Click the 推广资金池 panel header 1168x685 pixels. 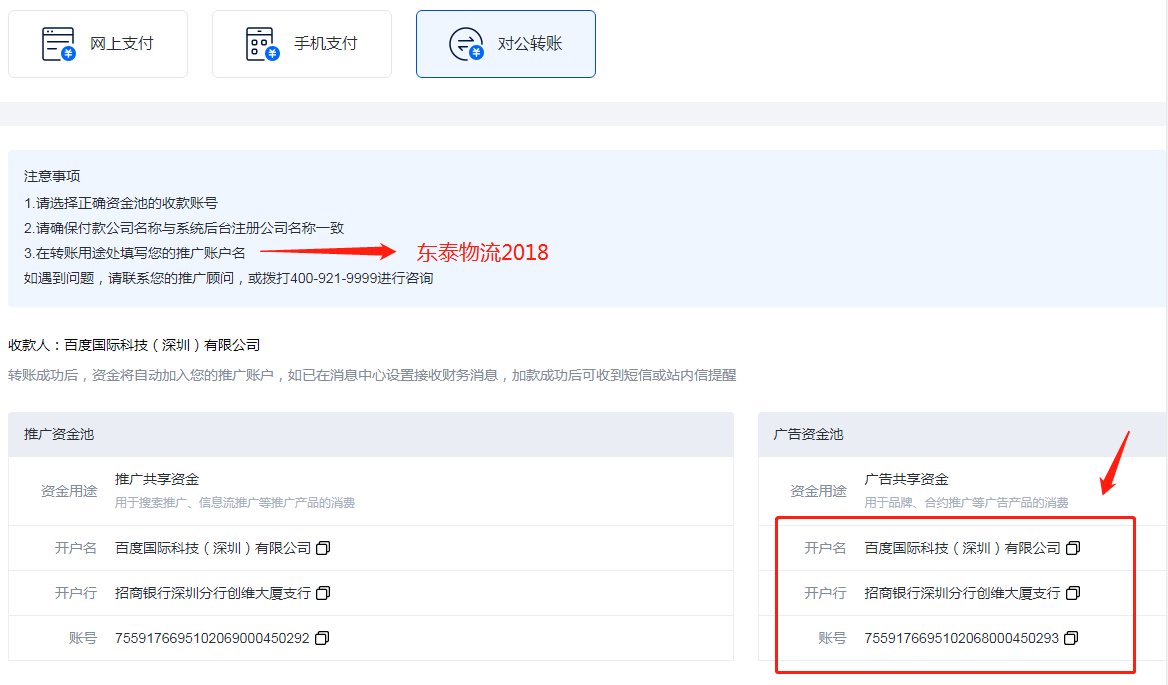coord(371,434)
